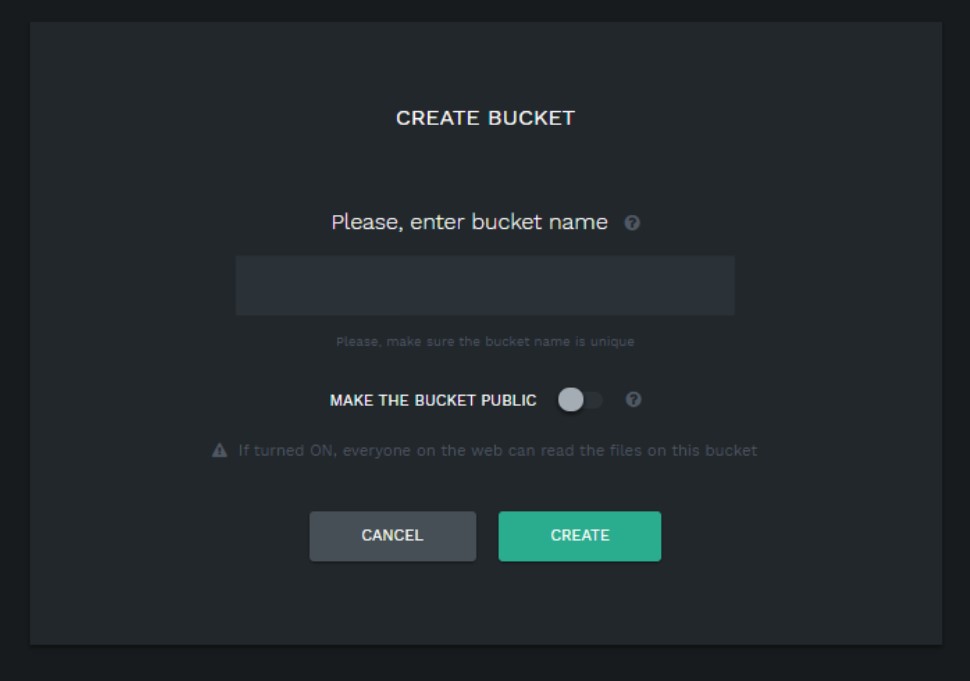Click the "Make the Bucket Public" label

[x=433, y=401]
